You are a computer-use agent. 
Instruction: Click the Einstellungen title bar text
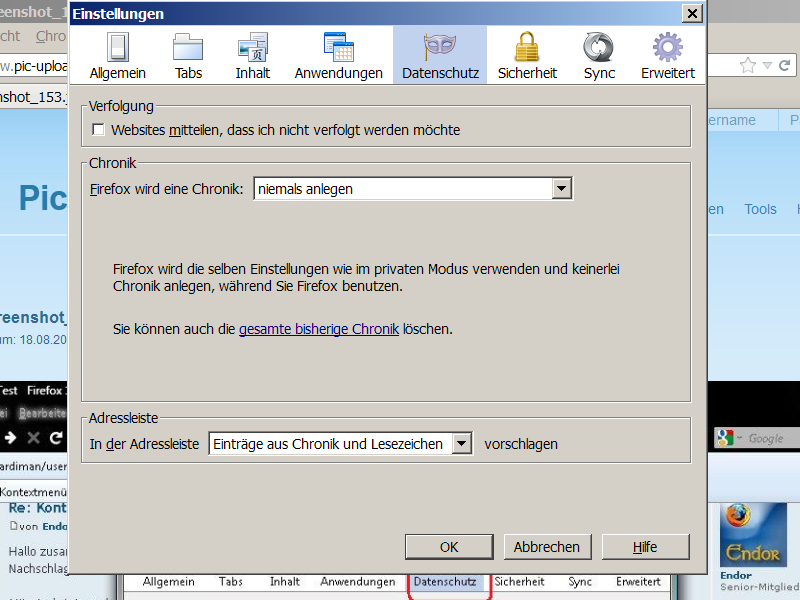point(118,14)
